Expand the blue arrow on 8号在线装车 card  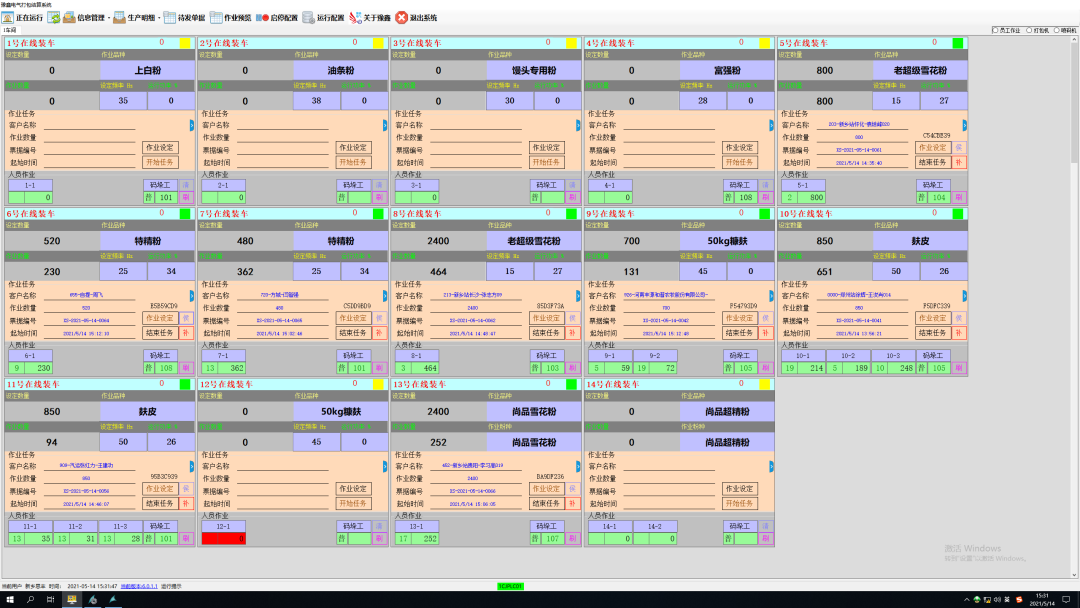578,296
